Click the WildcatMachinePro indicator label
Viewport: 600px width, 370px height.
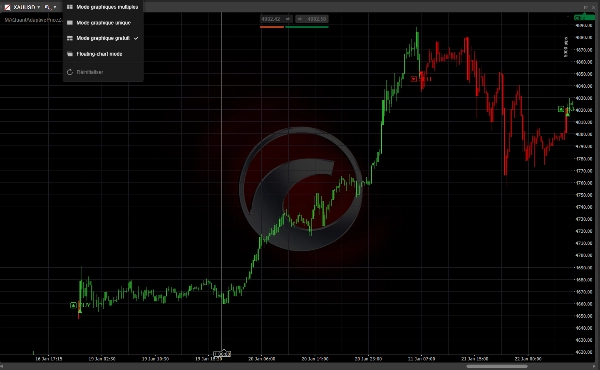coord(33,20)
